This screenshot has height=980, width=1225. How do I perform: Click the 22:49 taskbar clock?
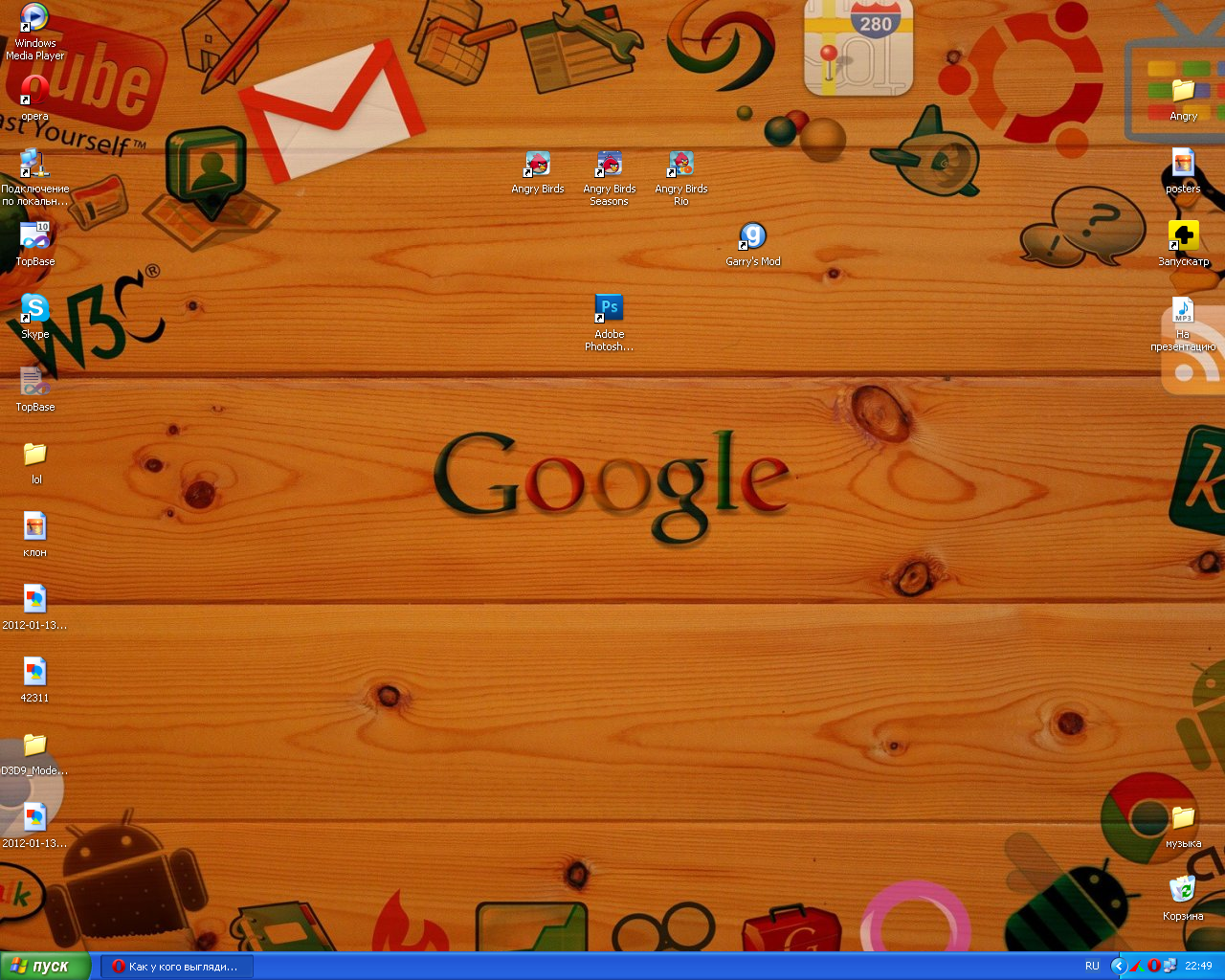[1198, 967]
